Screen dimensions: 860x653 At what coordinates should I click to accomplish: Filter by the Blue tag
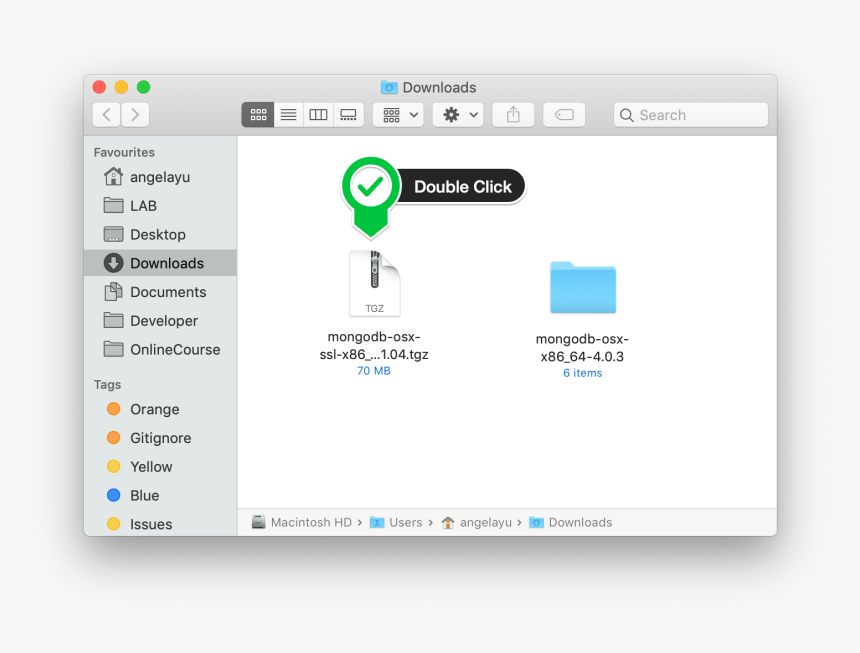(x=160, y=496)
